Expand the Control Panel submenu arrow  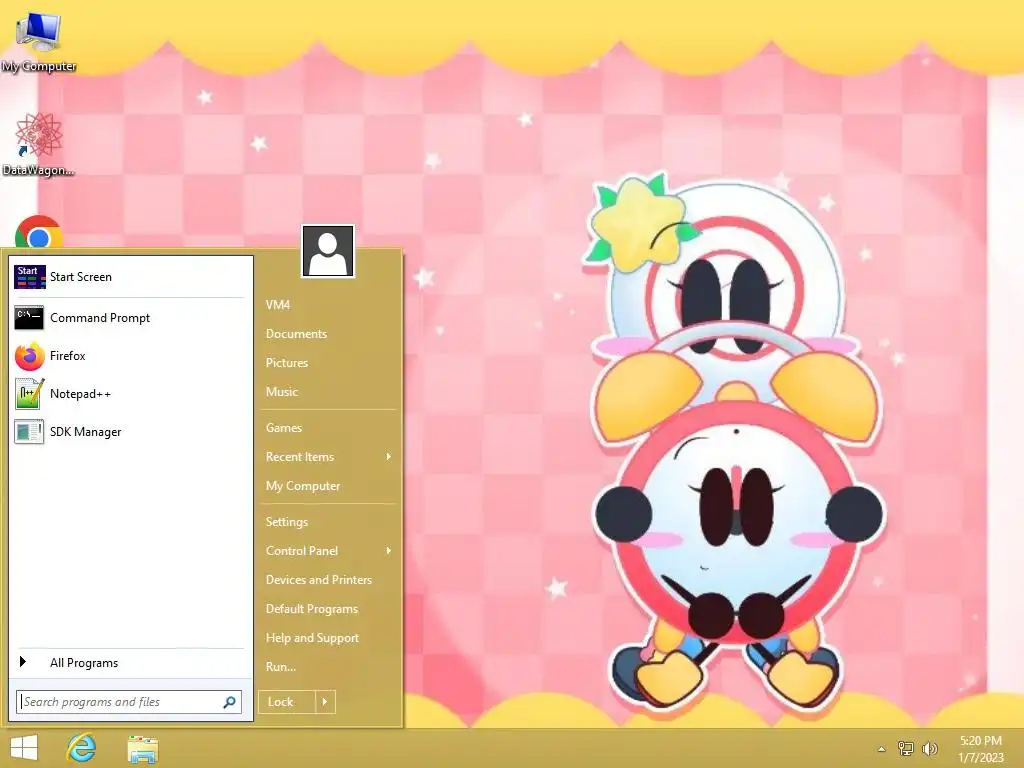point(389,551)
